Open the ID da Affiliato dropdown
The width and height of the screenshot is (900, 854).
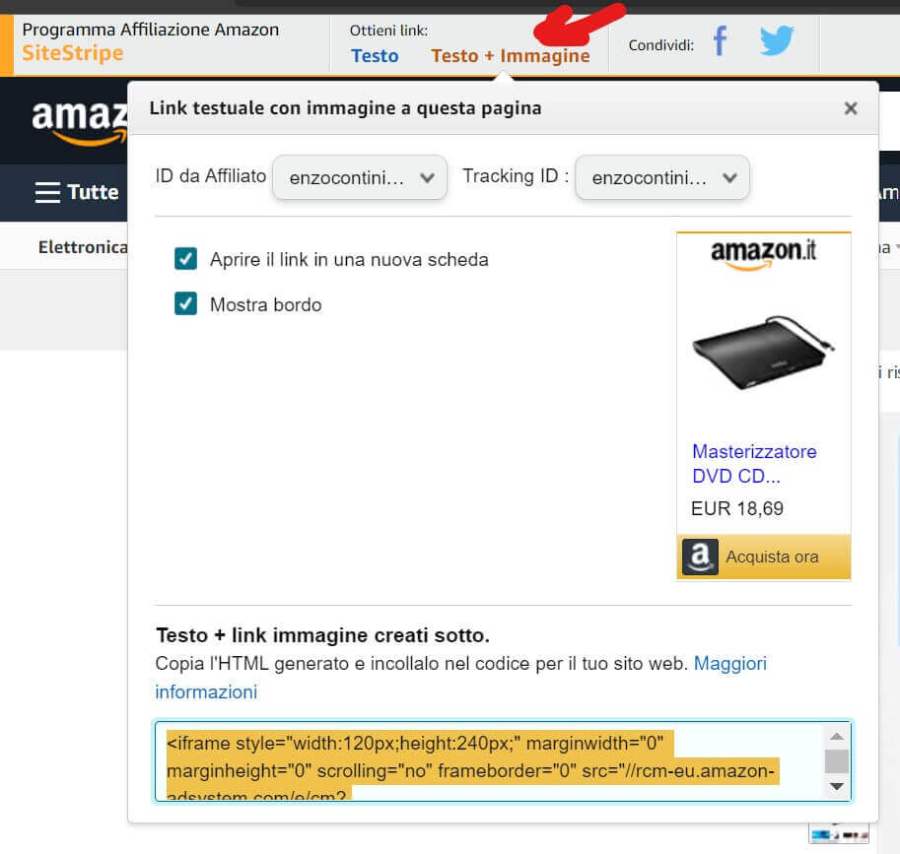(360, 177)
